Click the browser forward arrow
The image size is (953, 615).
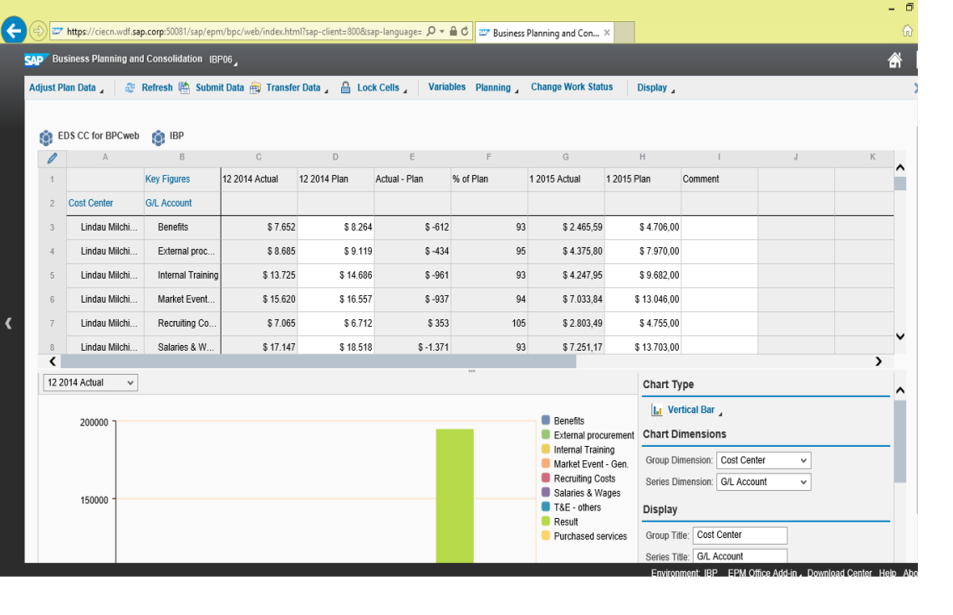tap(38, 30)
